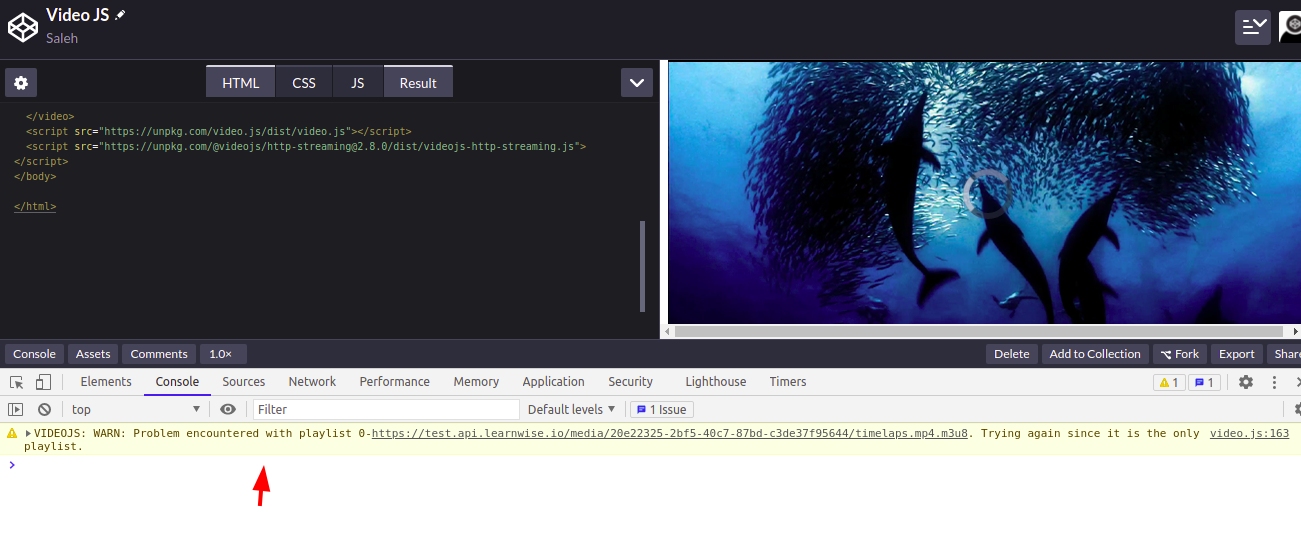This screenshot has width=1301, height=560.
Task: Click the code editor vertical scrollbar
Action: click(x=642, y=266)
